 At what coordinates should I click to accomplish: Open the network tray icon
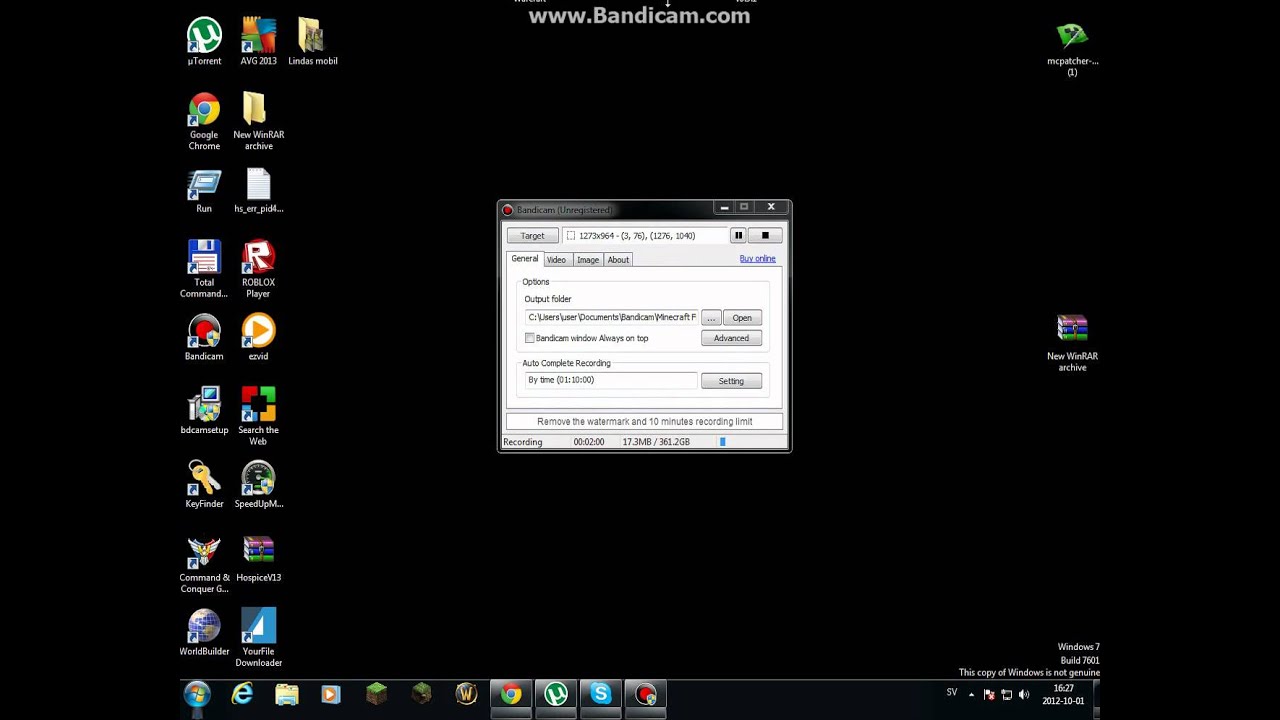click(1006, 695)
